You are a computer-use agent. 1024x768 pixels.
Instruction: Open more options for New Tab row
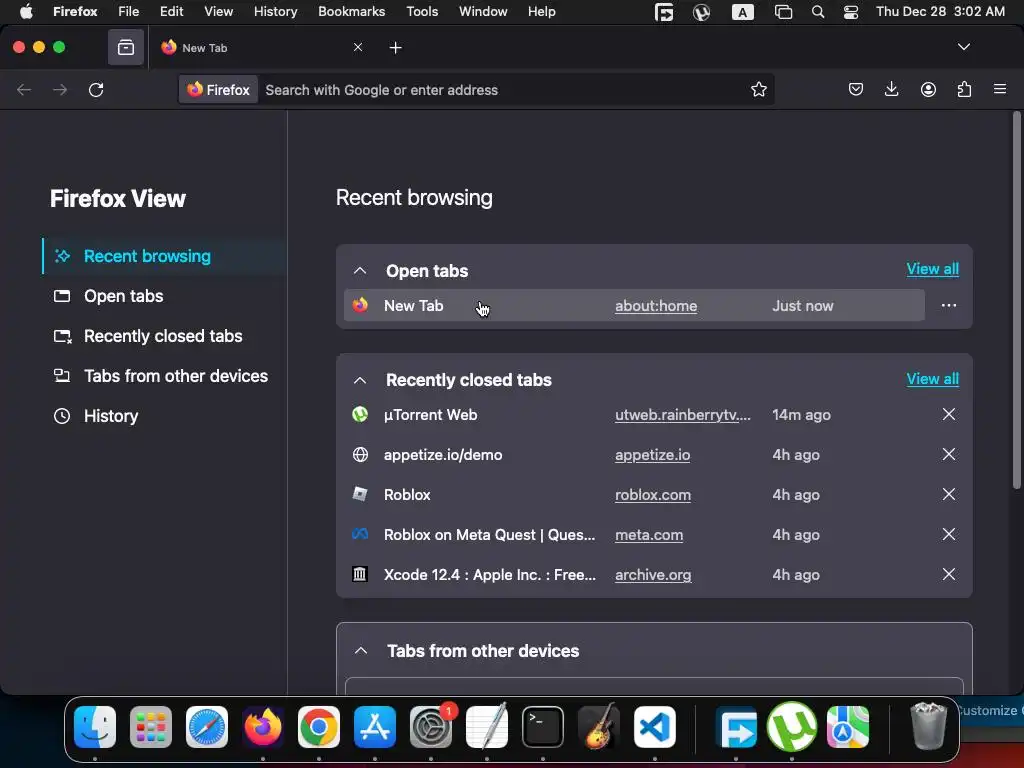pos(949,306)
